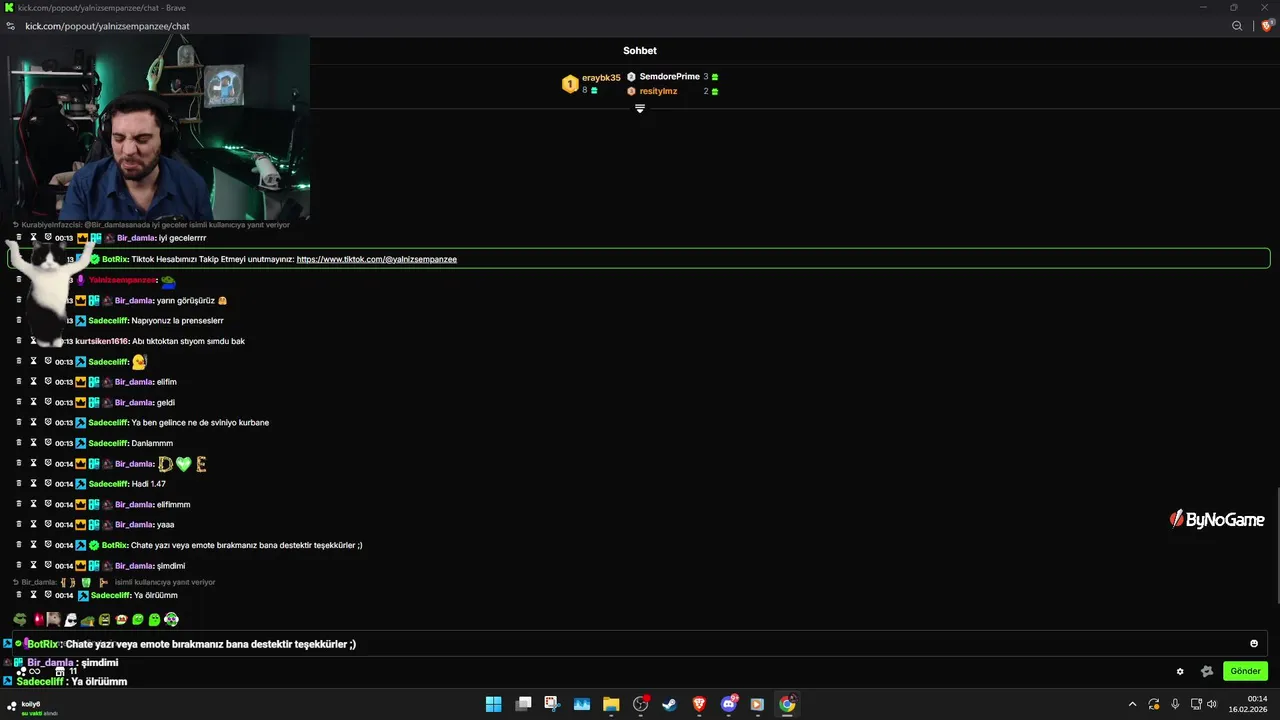Open eraybk35's leaderboard profile
This screenshot has height=720, width=1280.
click(x=601, y=77)
